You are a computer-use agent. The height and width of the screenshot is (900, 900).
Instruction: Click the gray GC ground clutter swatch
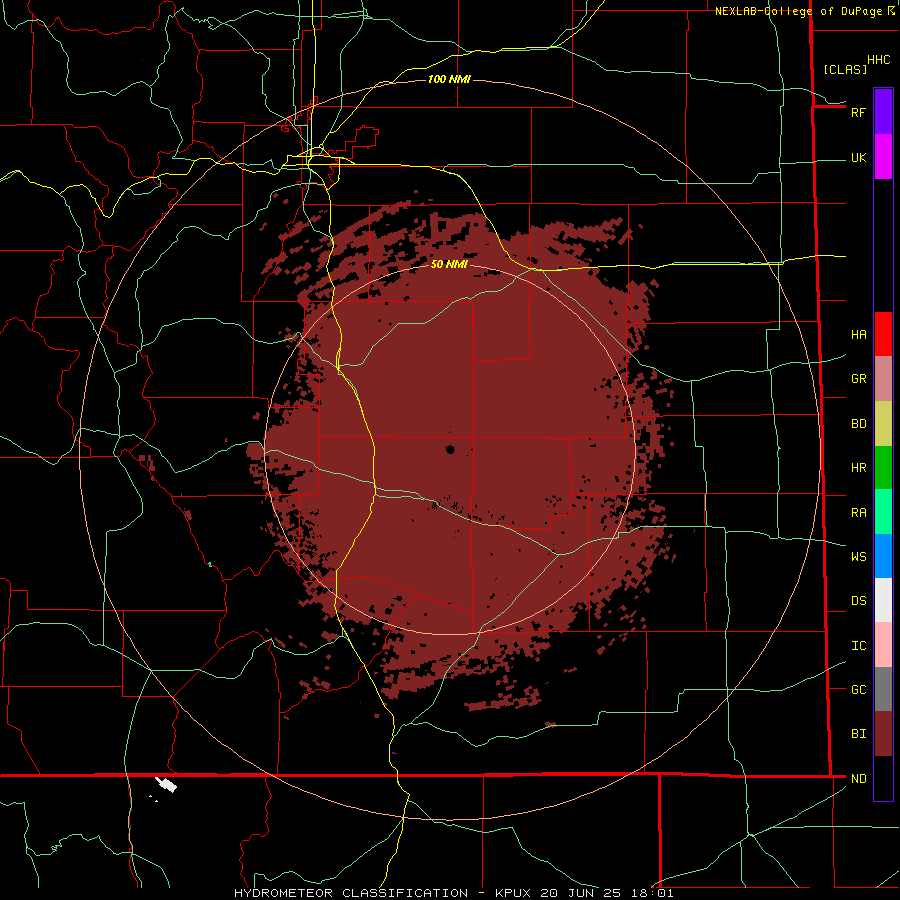point(883,689)
